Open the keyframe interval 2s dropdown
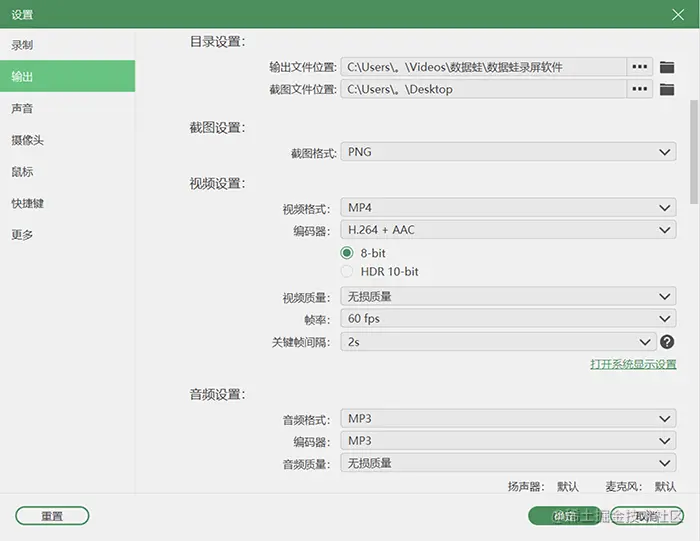The width and height of the screenshot is (700, 541). pos(498,342)
